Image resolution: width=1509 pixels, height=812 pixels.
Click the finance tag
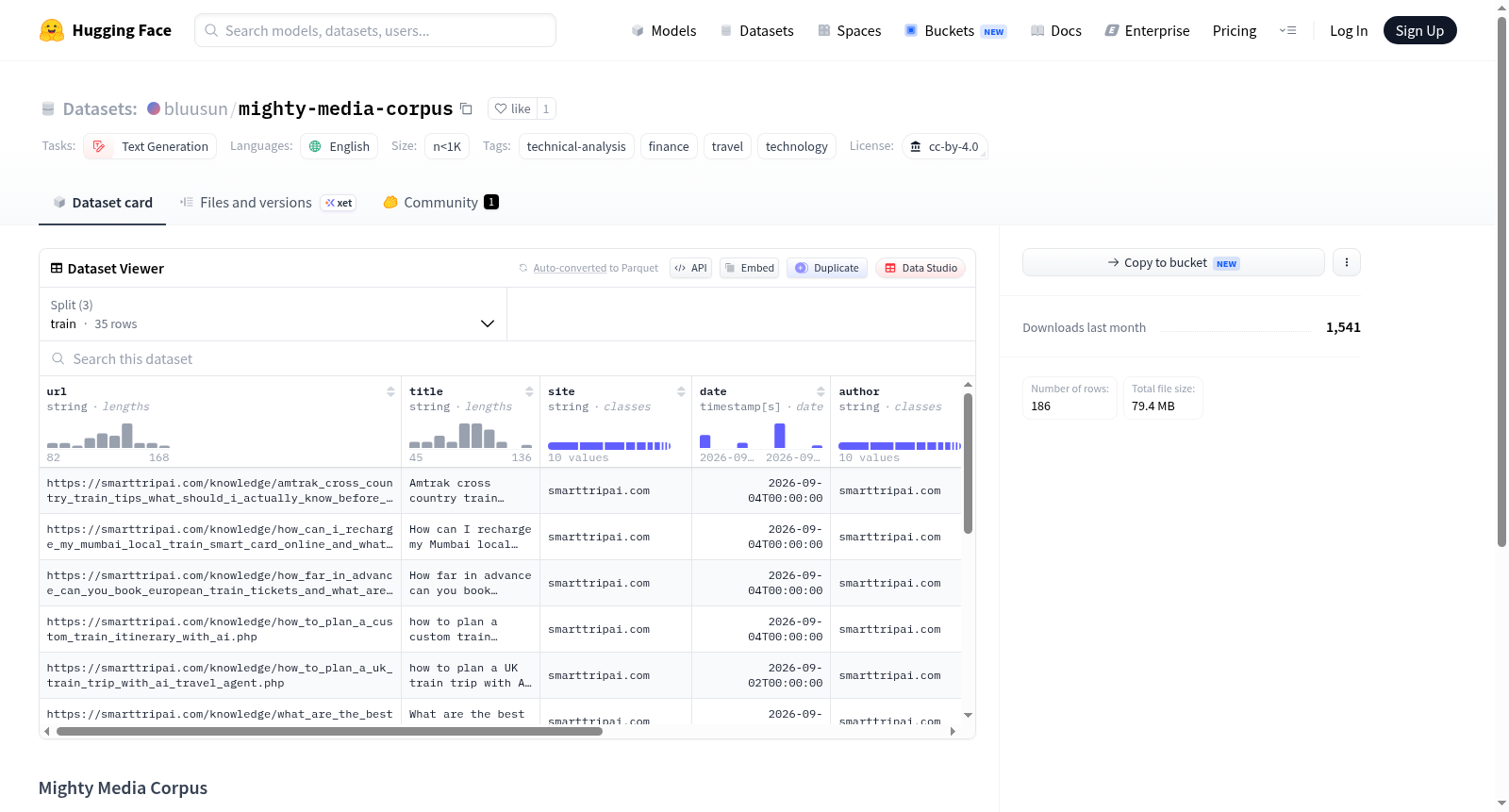[x=669, y=146]
